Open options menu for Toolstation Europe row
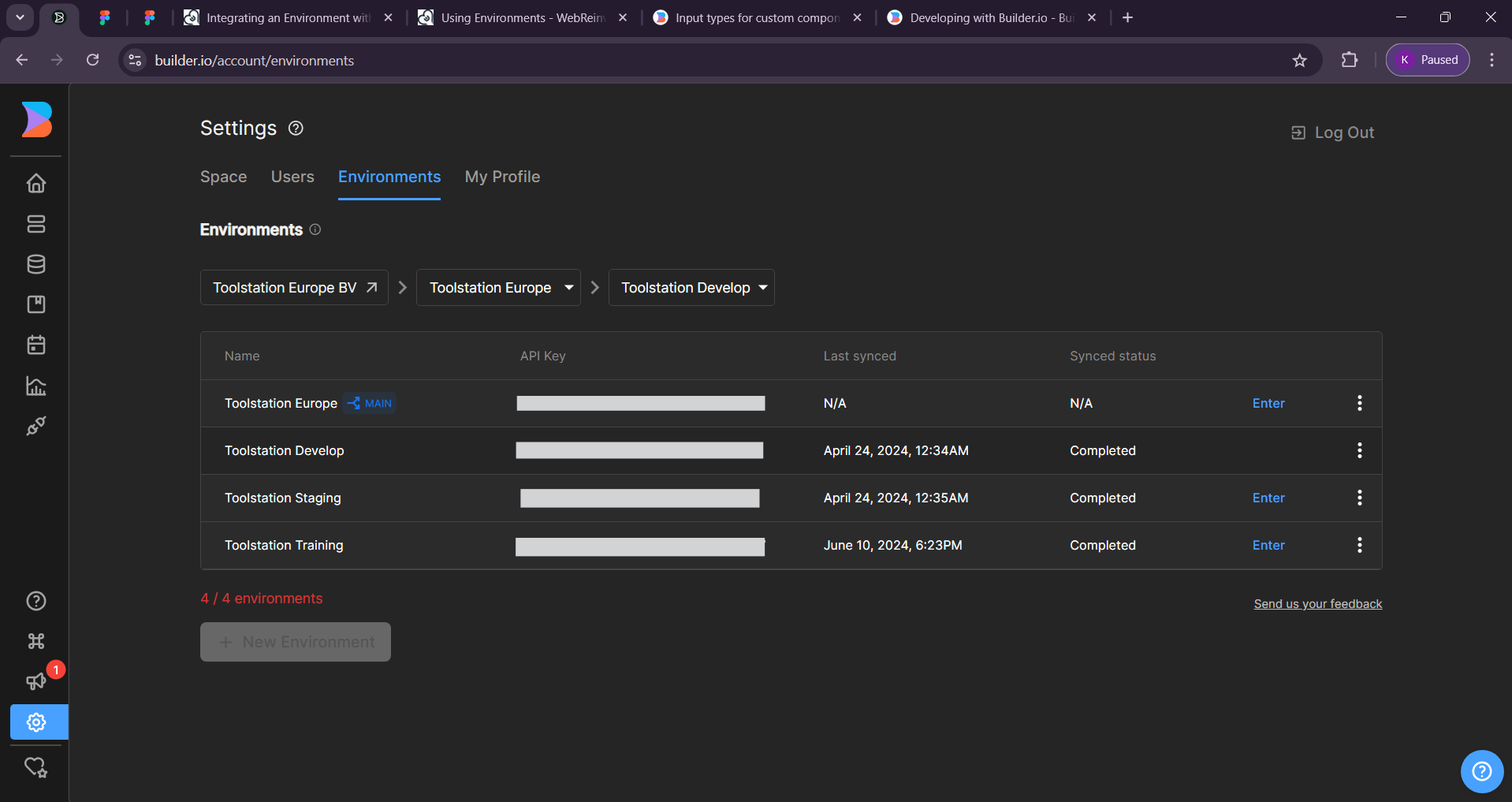1512x802 pixels. [1359, 403]
